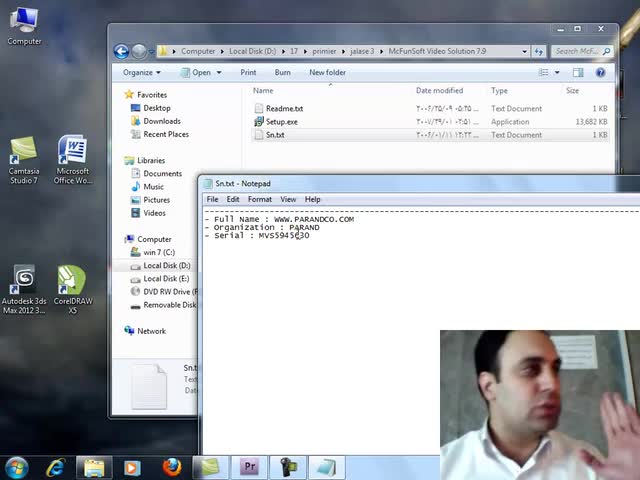Viewport: 640px width, 480px height.
Task: Select Desktop under Favorites
Action: 157,108
